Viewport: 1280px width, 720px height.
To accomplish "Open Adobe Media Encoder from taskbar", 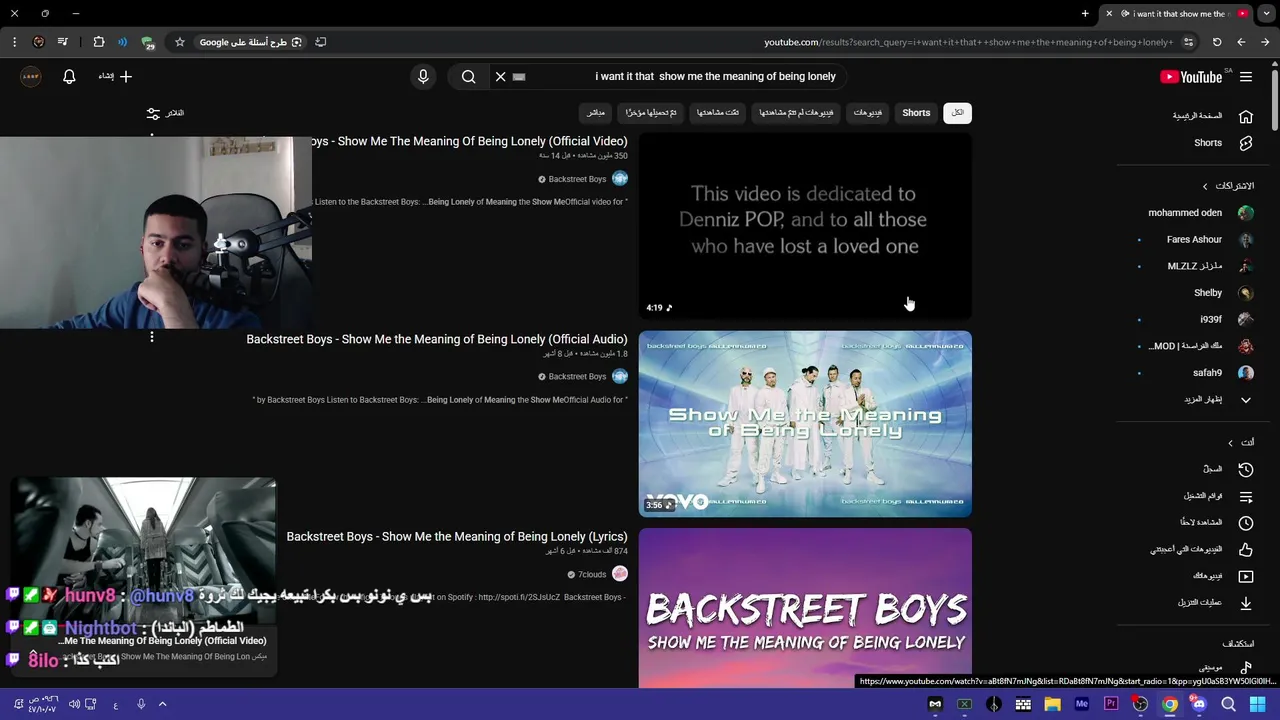I will (1081, 704).
